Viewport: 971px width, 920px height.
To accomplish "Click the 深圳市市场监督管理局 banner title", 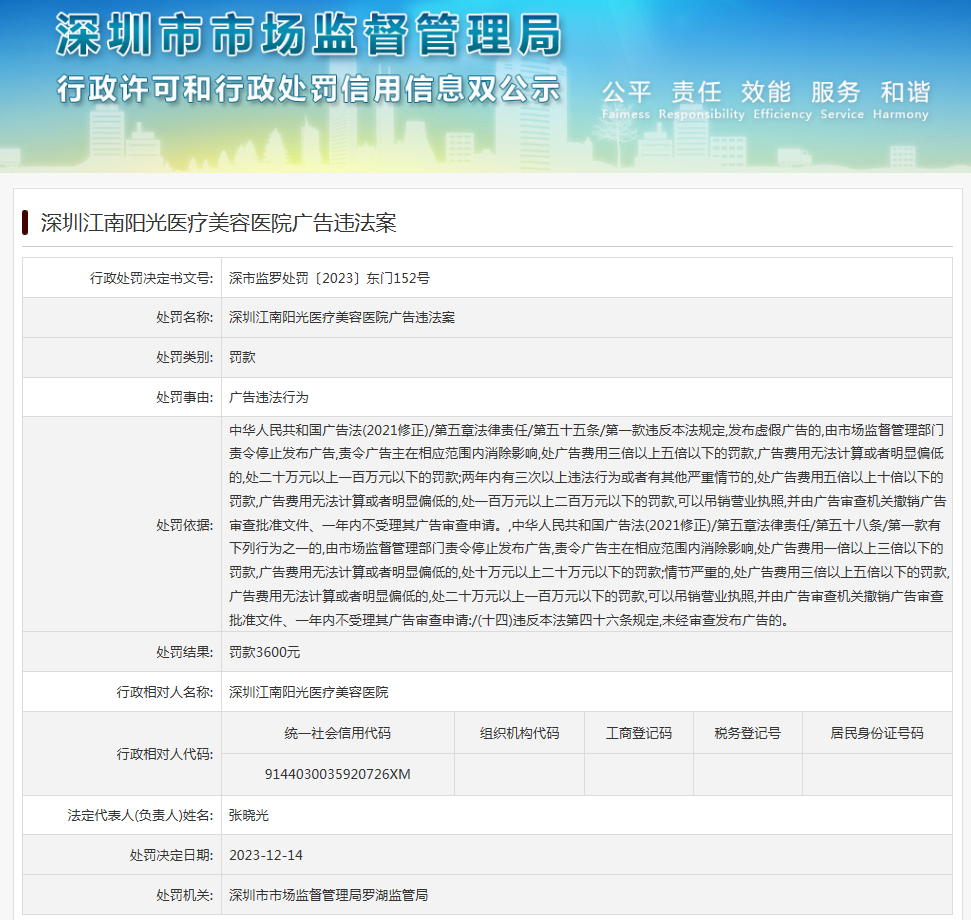I will (309, 35).
